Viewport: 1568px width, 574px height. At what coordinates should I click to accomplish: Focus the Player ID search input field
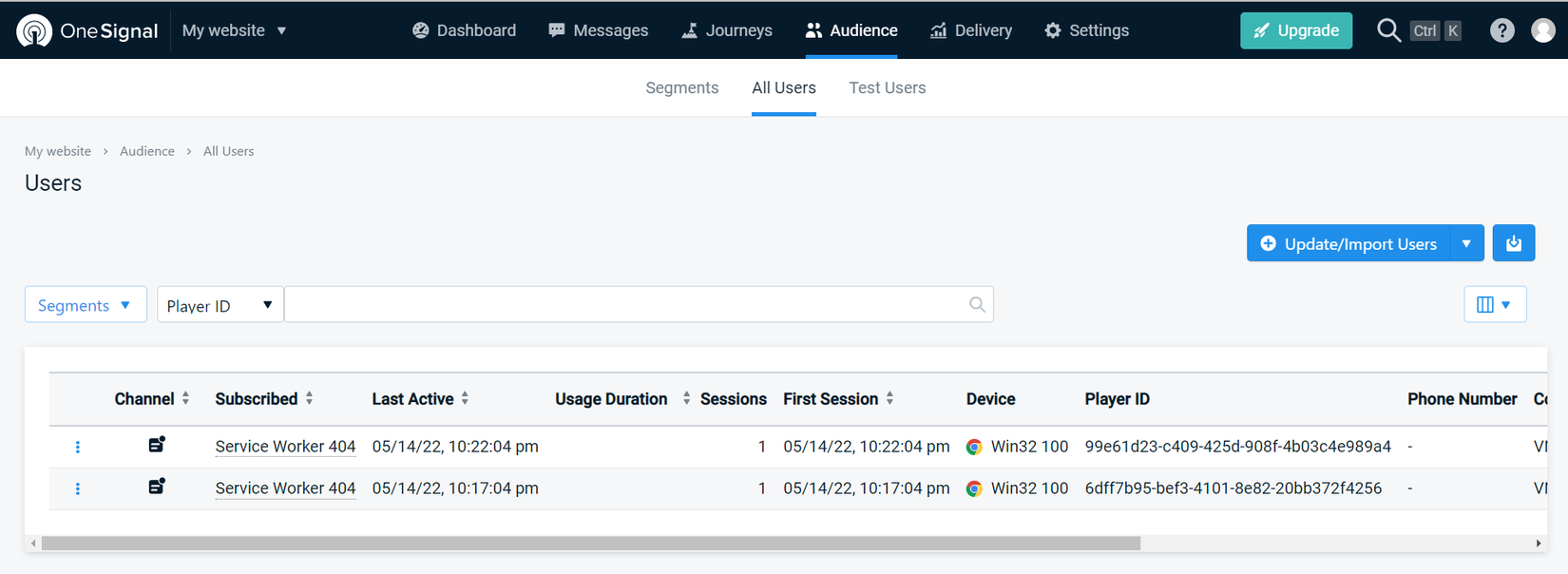pyautogui.click(x=627, y=304)
